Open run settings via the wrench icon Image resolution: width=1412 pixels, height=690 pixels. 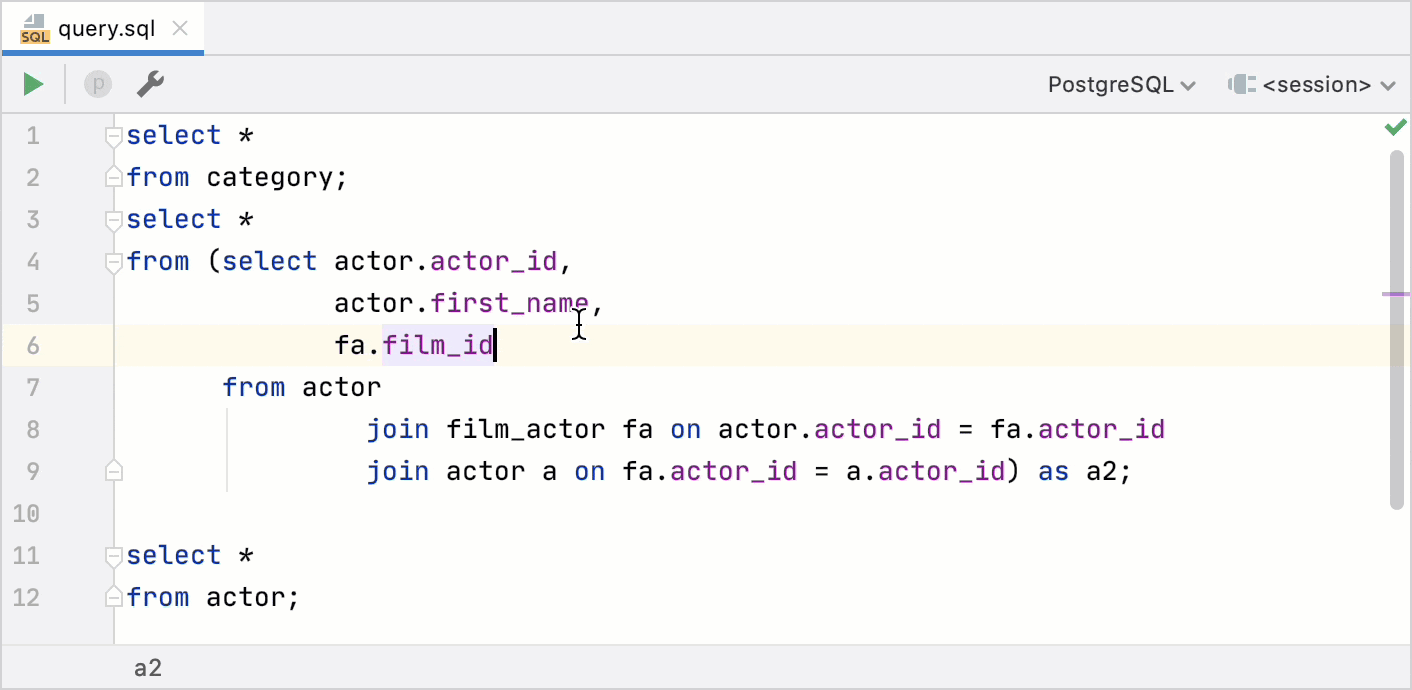(150, 84)
